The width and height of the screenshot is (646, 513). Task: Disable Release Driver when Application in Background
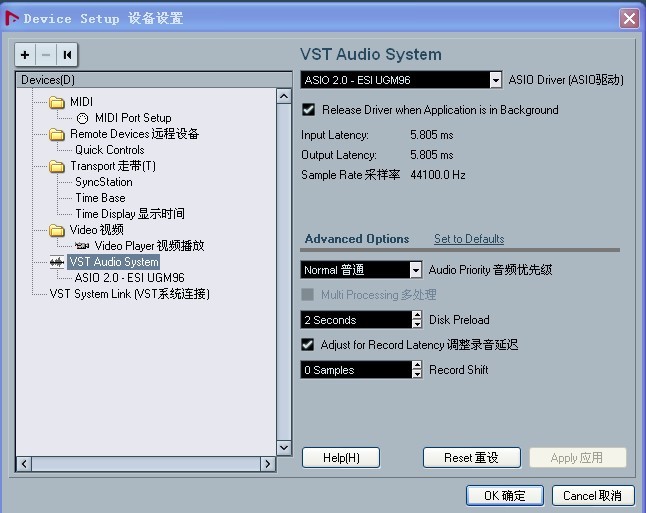308,110
